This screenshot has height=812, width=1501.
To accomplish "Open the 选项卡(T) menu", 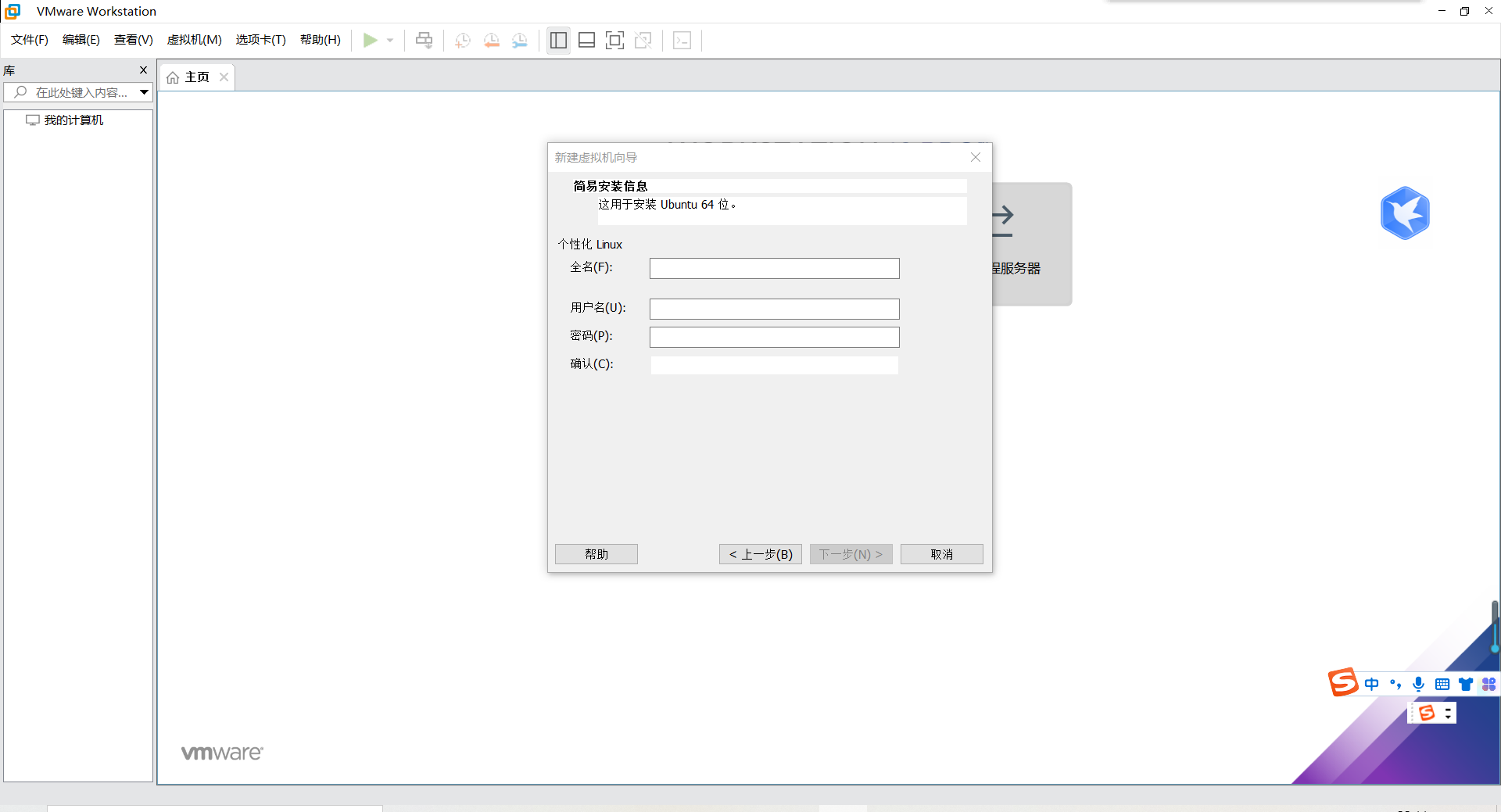I will 261,40.
